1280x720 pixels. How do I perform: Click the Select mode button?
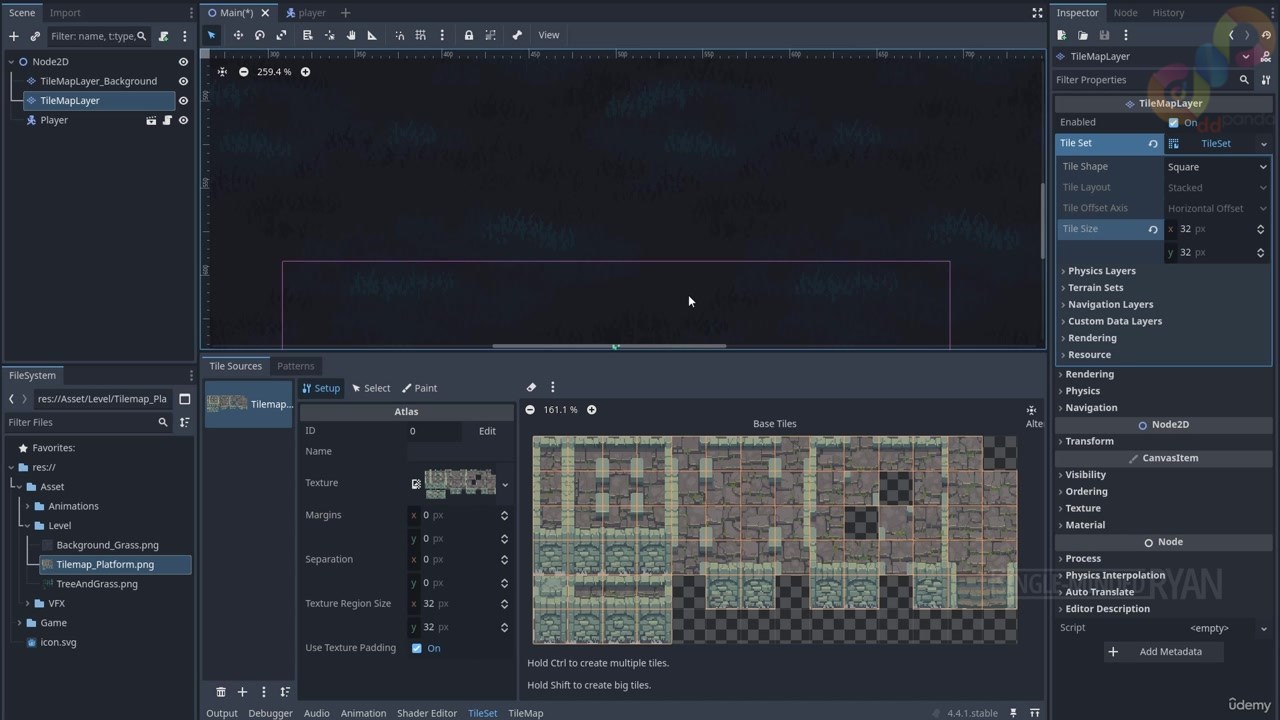[371, 388]
